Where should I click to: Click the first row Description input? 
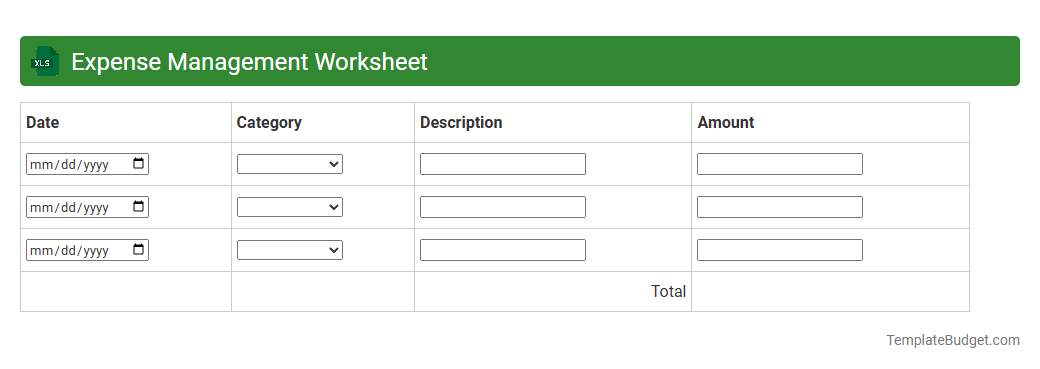coord(503,164)
